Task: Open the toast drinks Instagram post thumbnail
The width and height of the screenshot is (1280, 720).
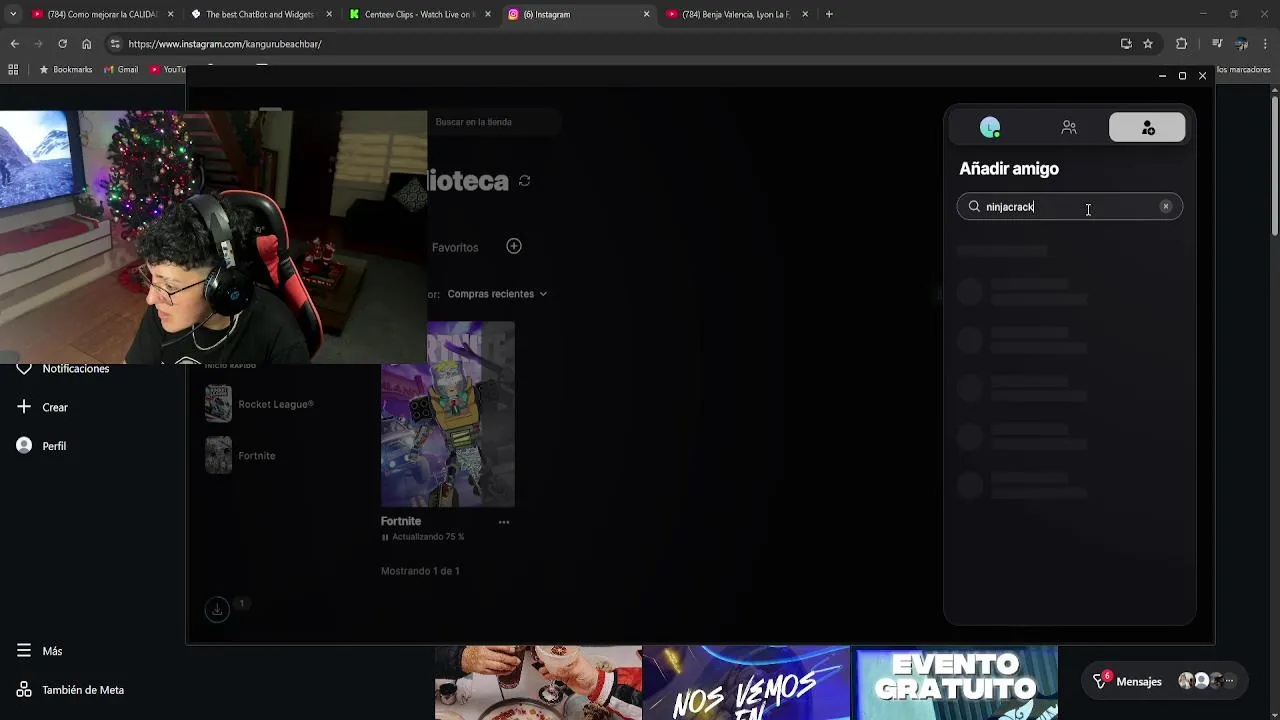Action: pos(538,683)
